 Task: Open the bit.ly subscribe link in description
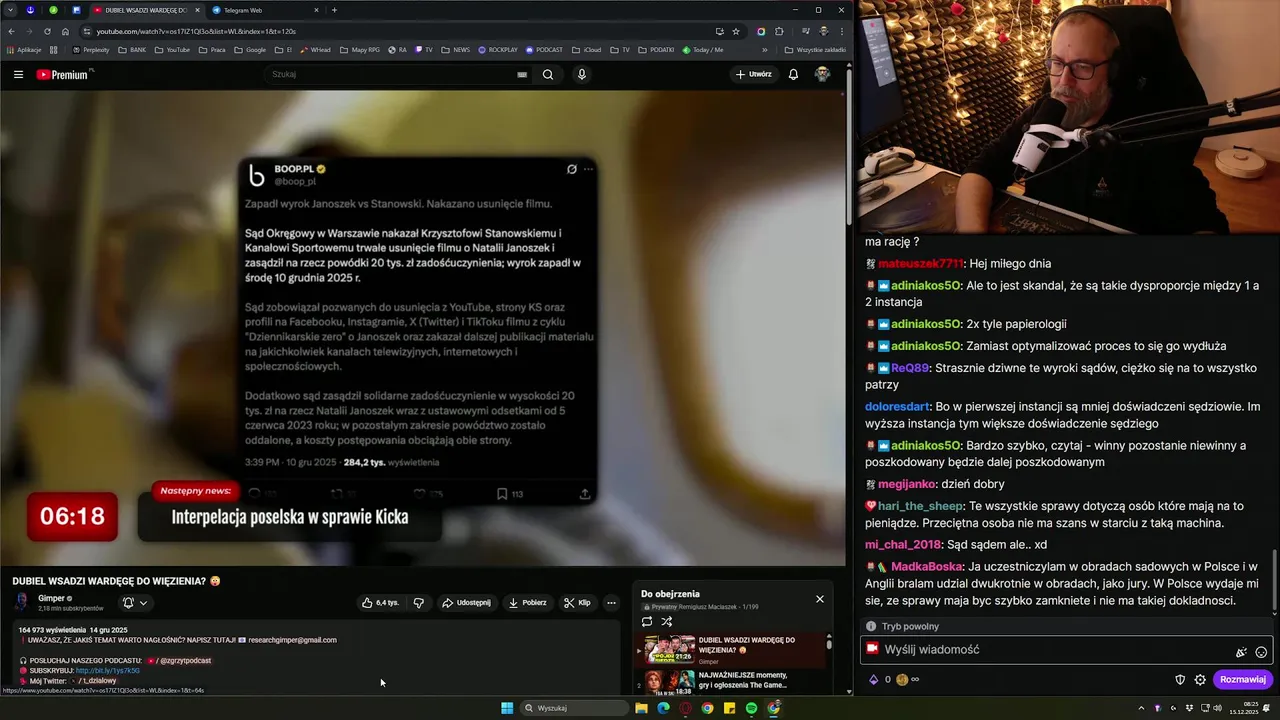tap(108, 671)
